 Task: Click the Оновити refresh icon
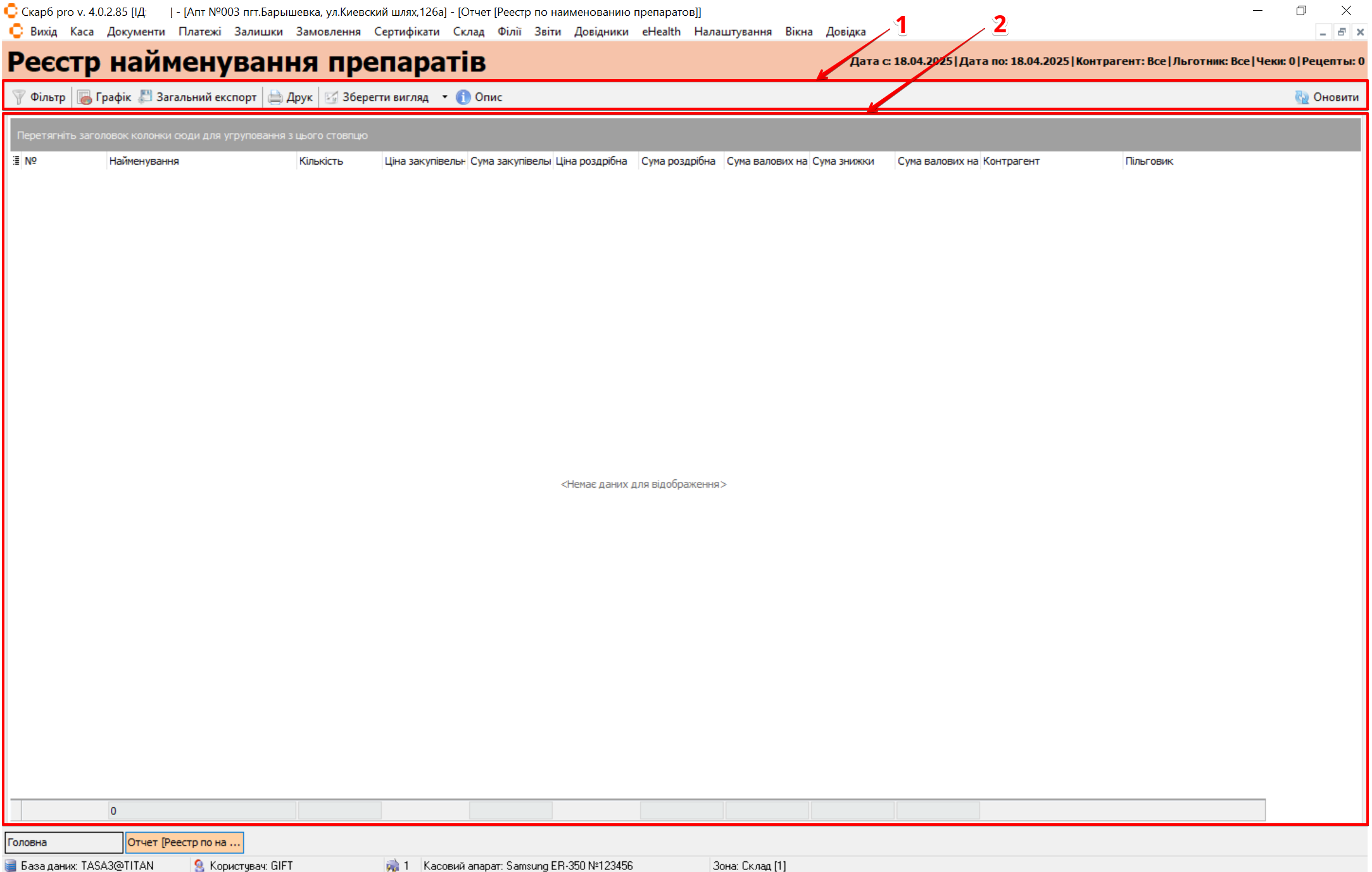point(1302,97)
